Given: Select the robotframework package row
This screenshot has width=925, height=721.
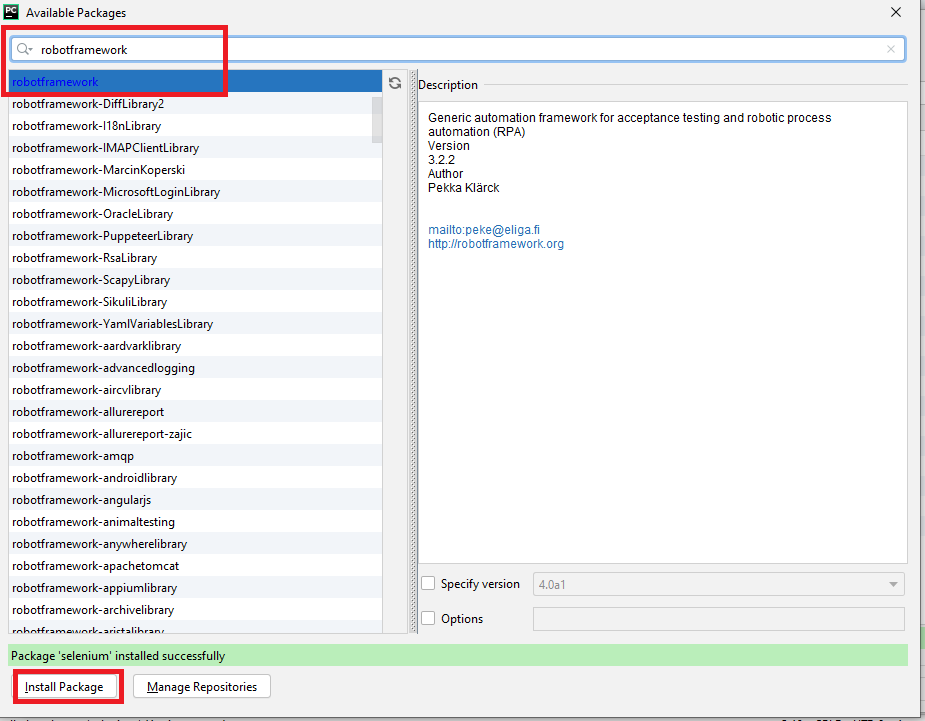Looking at the screenshot, I should 195,81.
